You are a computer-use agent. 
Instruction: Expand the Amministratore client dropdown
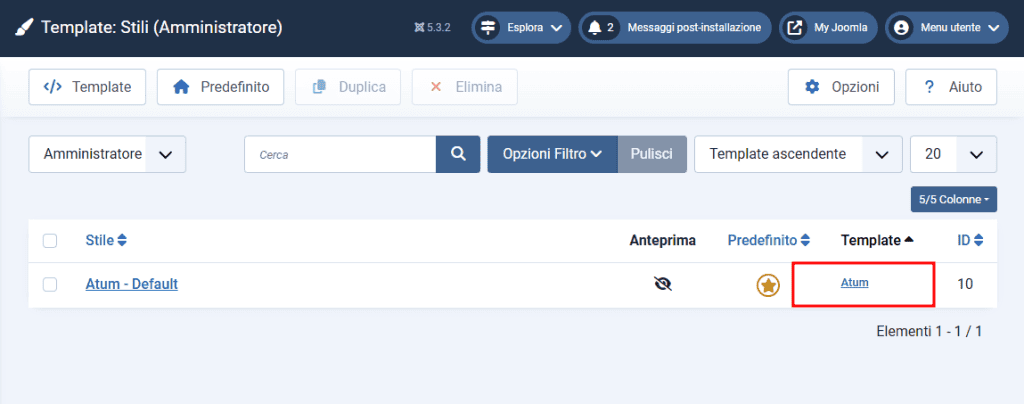[107, 154]
